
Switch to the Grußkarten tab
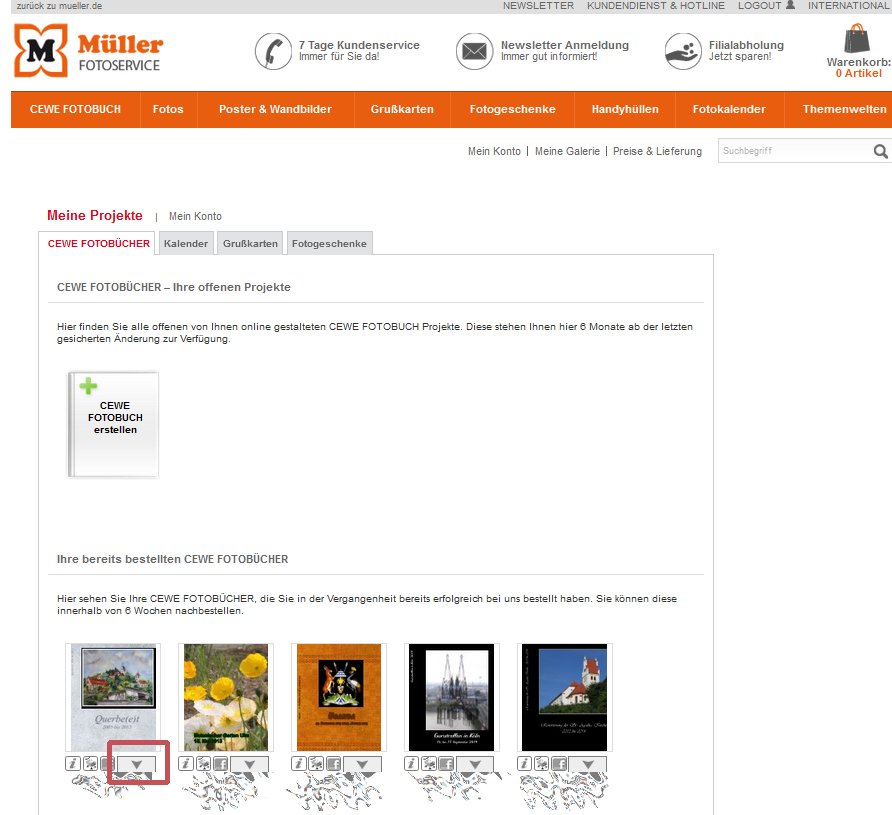pyautogui.click(x=250, y=243)
